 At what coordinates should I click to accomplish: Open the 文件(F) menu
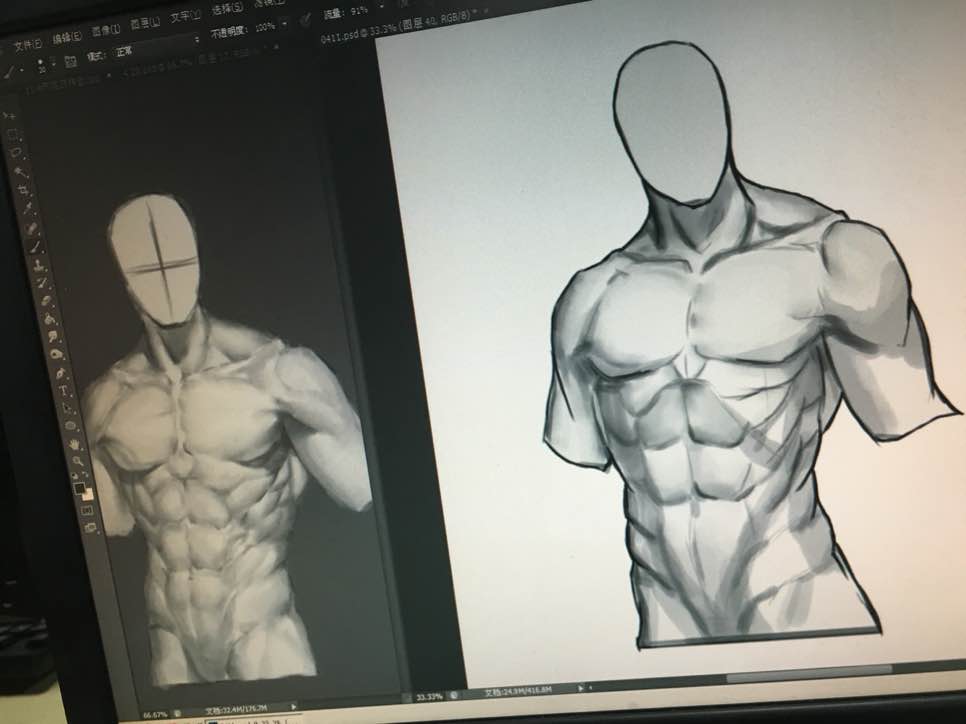pyautogui.click(x=28, y=45)
